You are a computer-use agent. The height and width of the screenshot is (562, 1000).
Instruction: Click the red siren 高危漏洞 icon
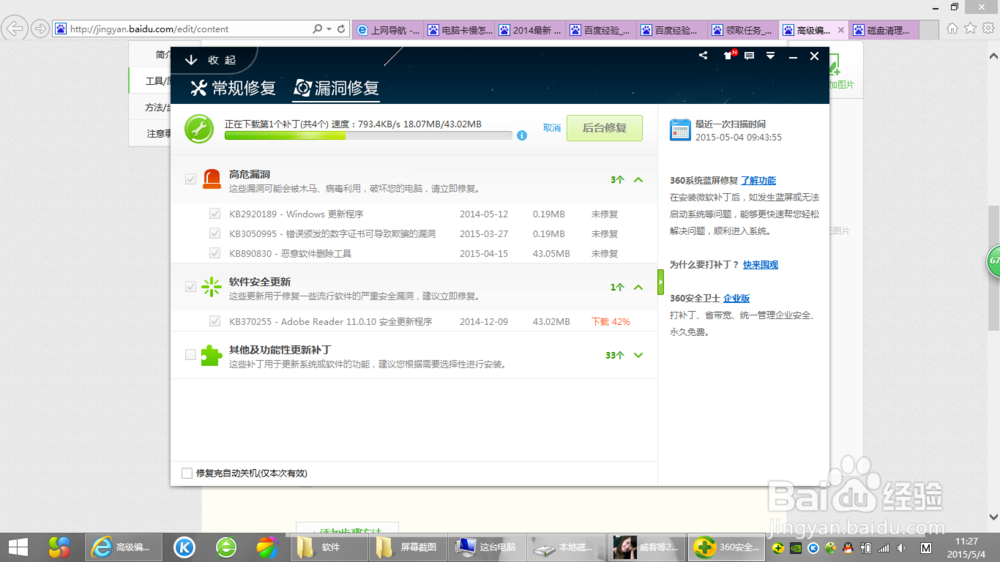[211, 179]
